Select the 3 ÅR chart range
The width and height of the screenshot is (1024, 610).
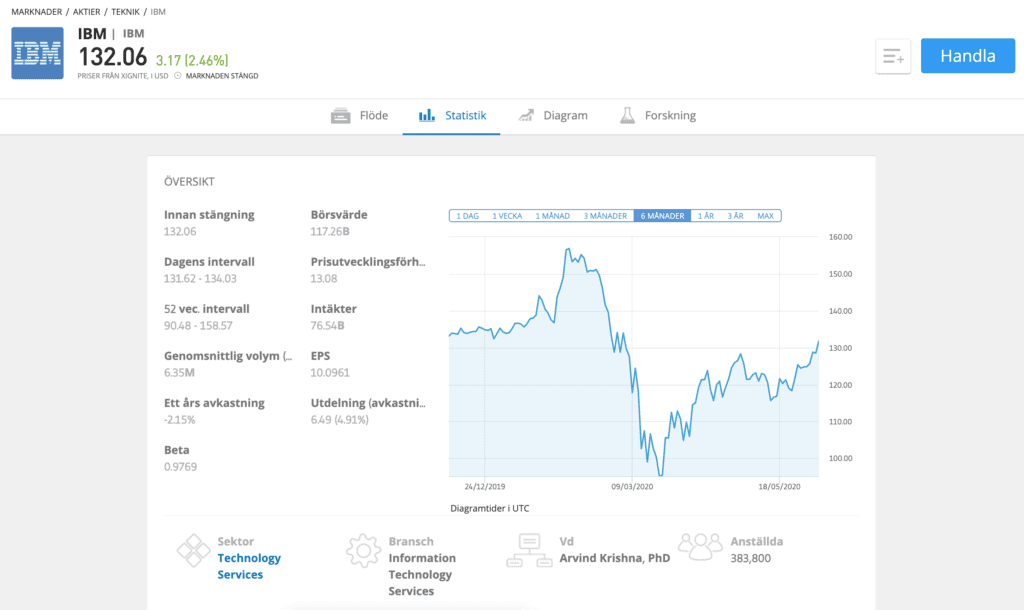(x=735, y=216)
